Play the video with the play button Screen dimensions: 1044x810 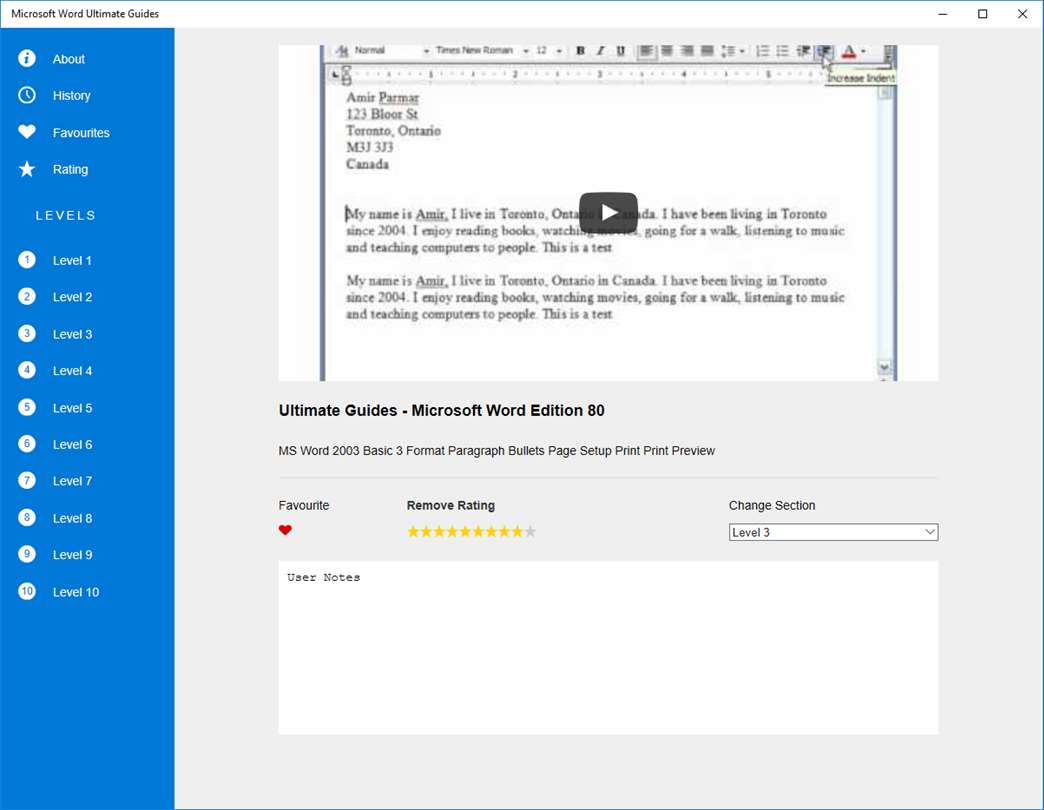pos(608,212)
